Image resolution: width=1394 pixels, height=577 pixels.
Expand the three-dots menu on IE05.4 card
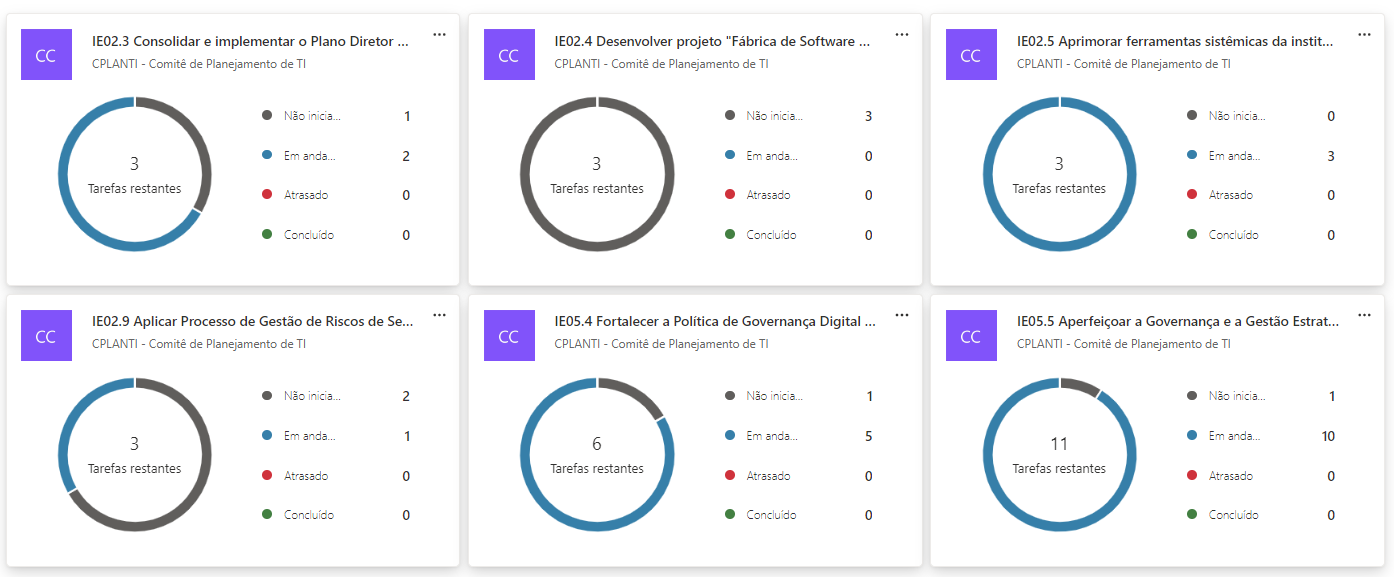coord(901,315)
